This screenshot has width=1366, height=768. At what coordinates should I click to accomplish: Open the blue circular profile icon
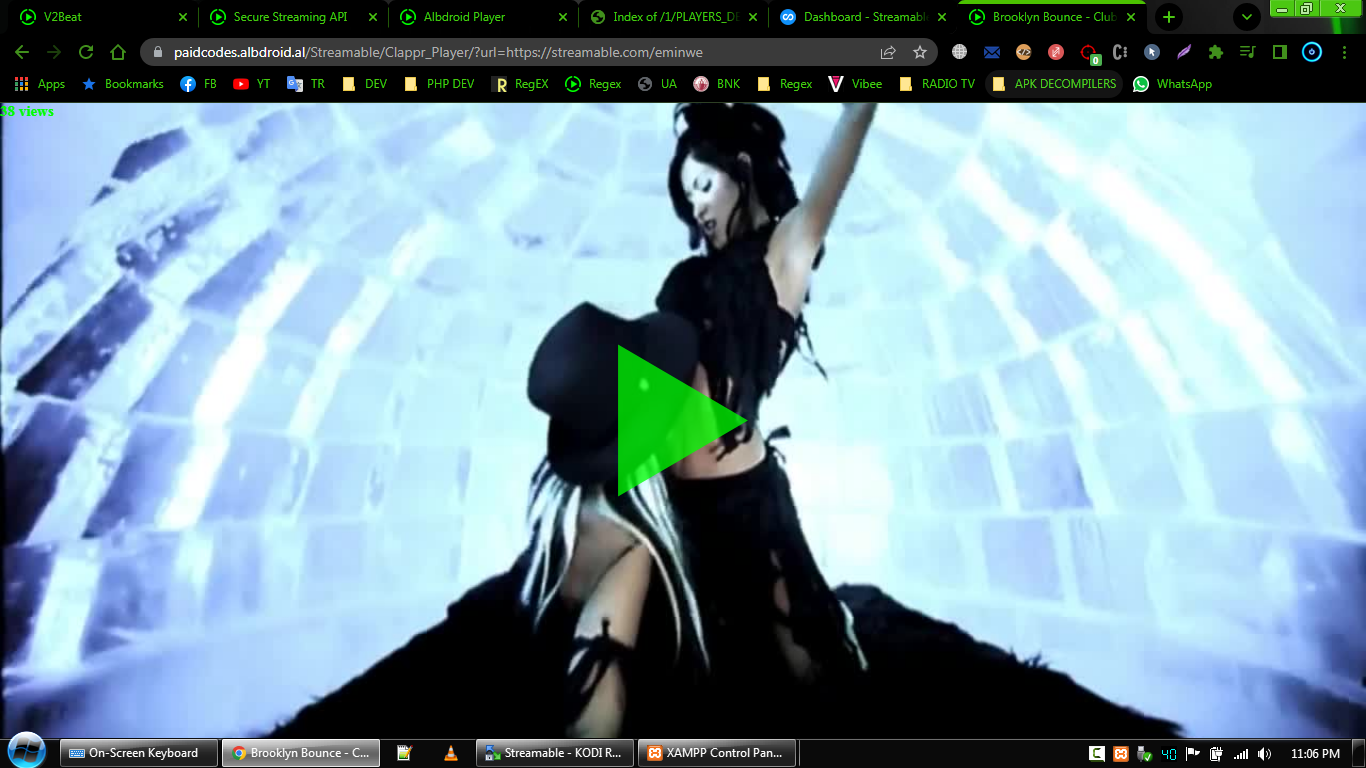[1312, 52]
